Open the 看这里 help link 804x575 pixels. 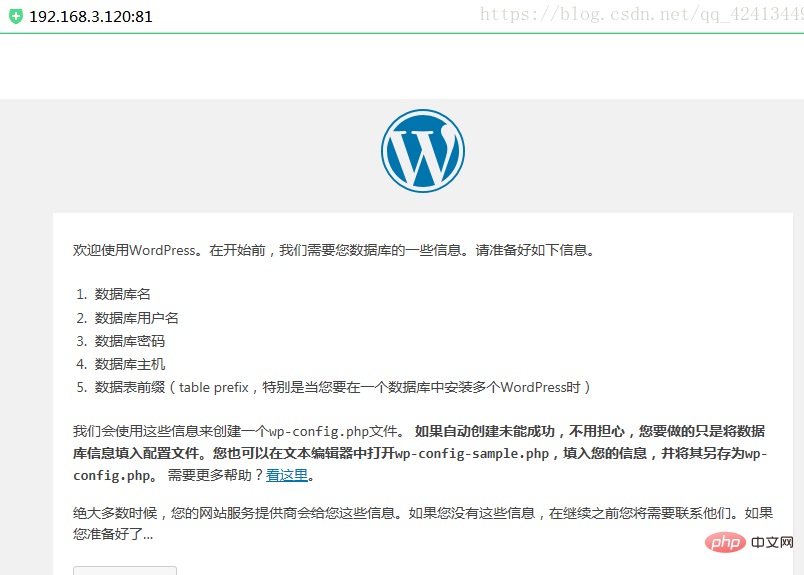(287, 475)
